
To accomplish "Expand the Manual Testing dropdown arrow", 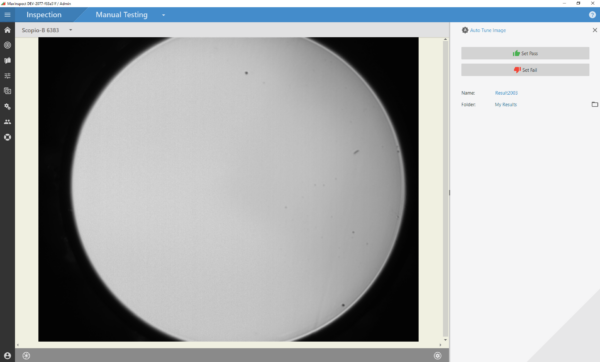I will click(x=163, y=15).
